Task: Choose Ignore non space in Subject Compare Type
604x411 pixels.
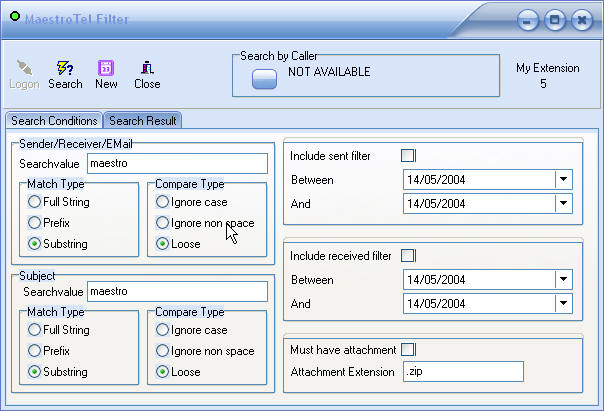Action: pos(162,350)
